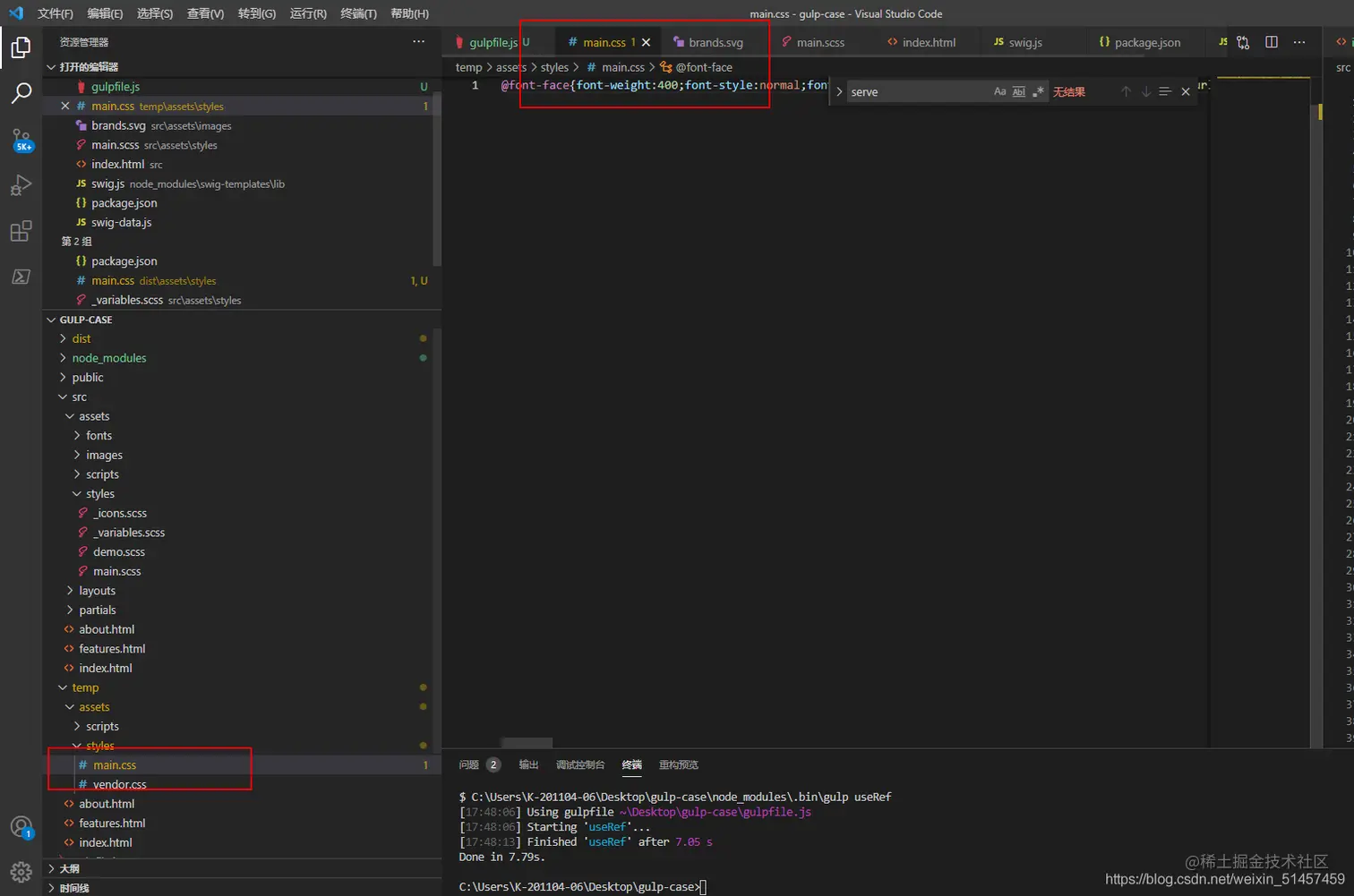Toggle match case in find widget

click(x=1000, y=91)
